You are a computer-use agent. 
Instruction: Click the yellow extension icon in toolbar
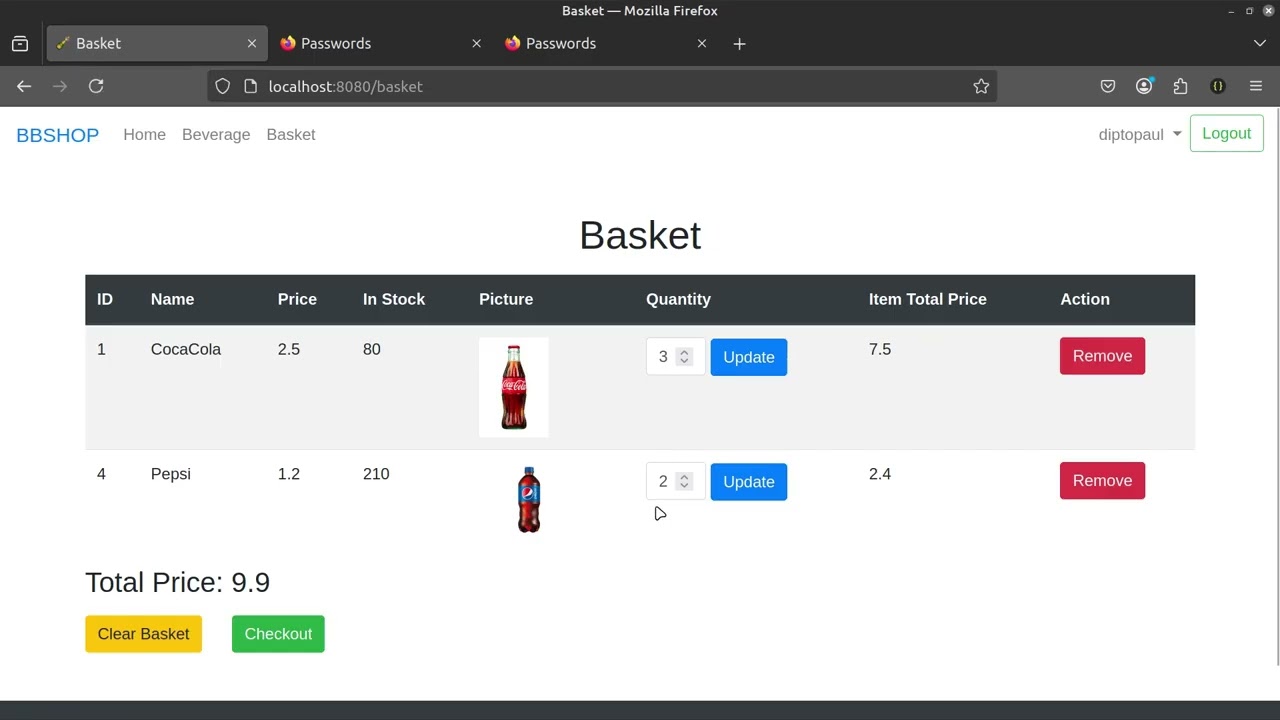point(1218,87)
